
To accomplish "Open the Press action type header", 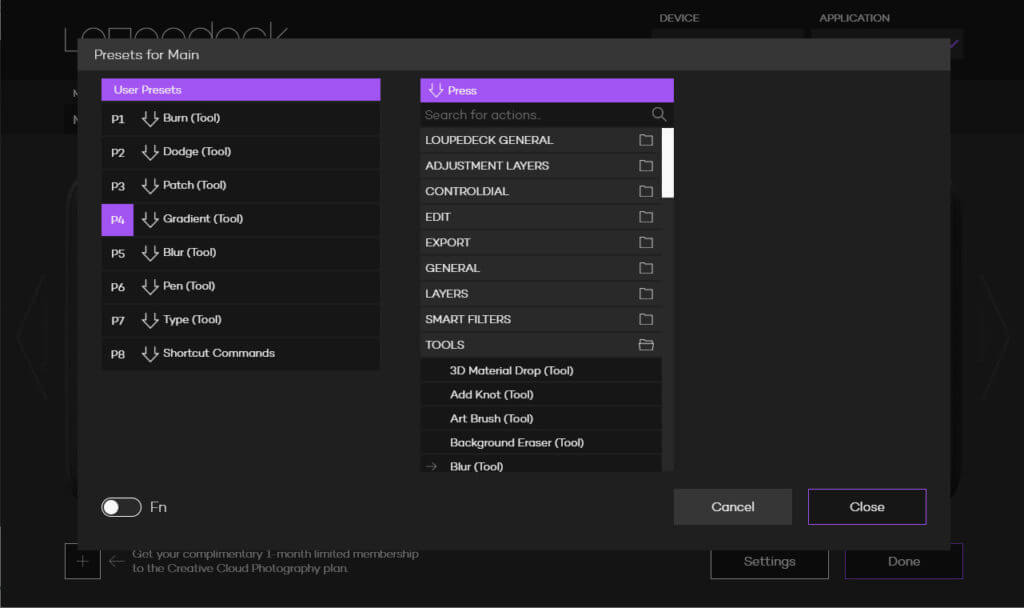I will 546,90.
